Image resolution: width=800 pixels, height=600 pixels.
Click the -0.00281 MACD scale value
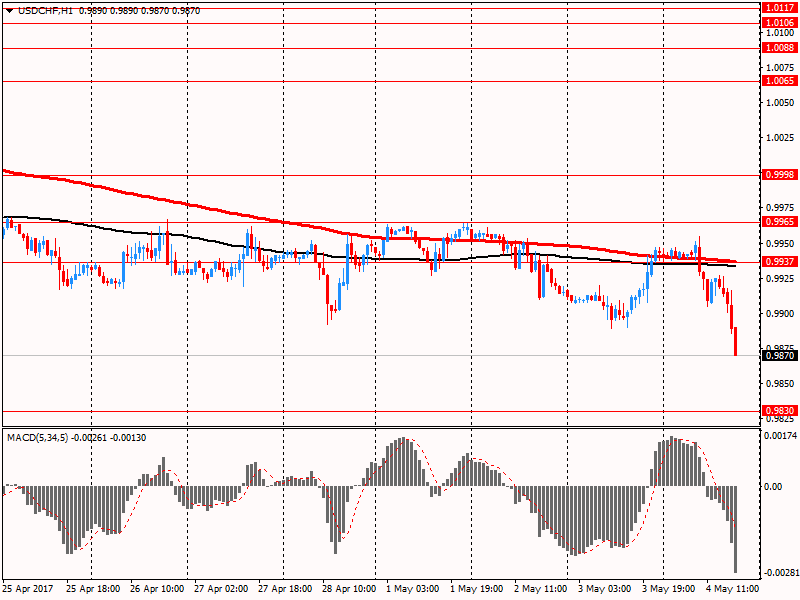[x=780, y=572]
